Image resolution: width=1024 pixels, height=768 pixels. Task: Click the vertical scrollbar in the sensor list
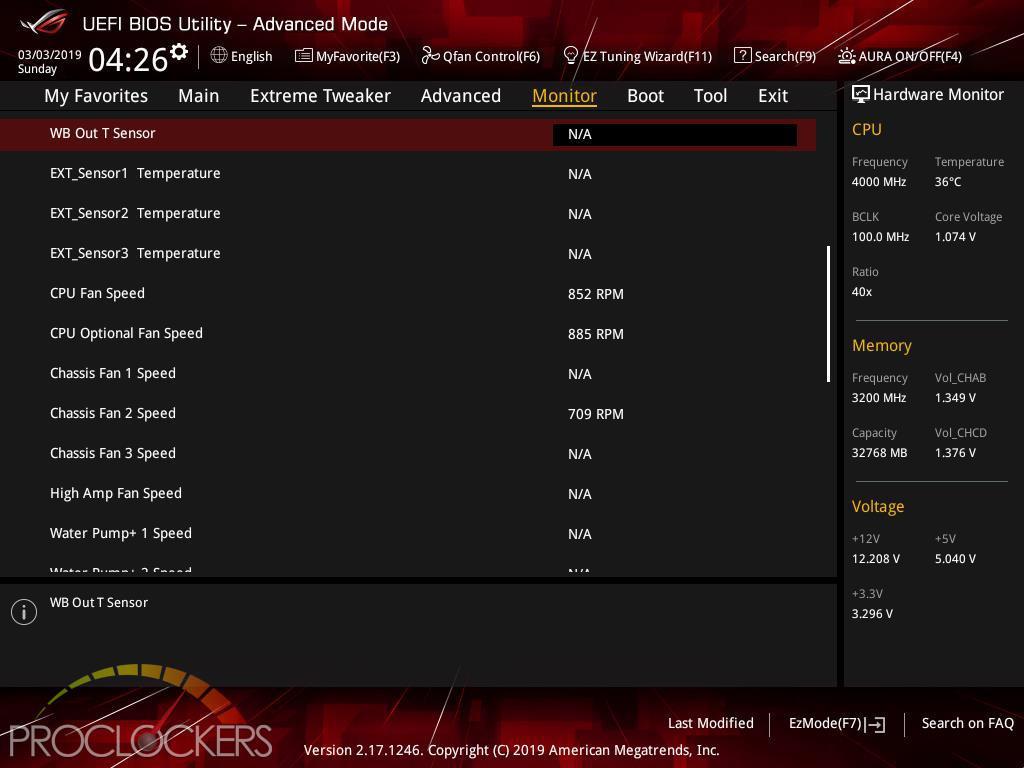click(x=828, y=313)
